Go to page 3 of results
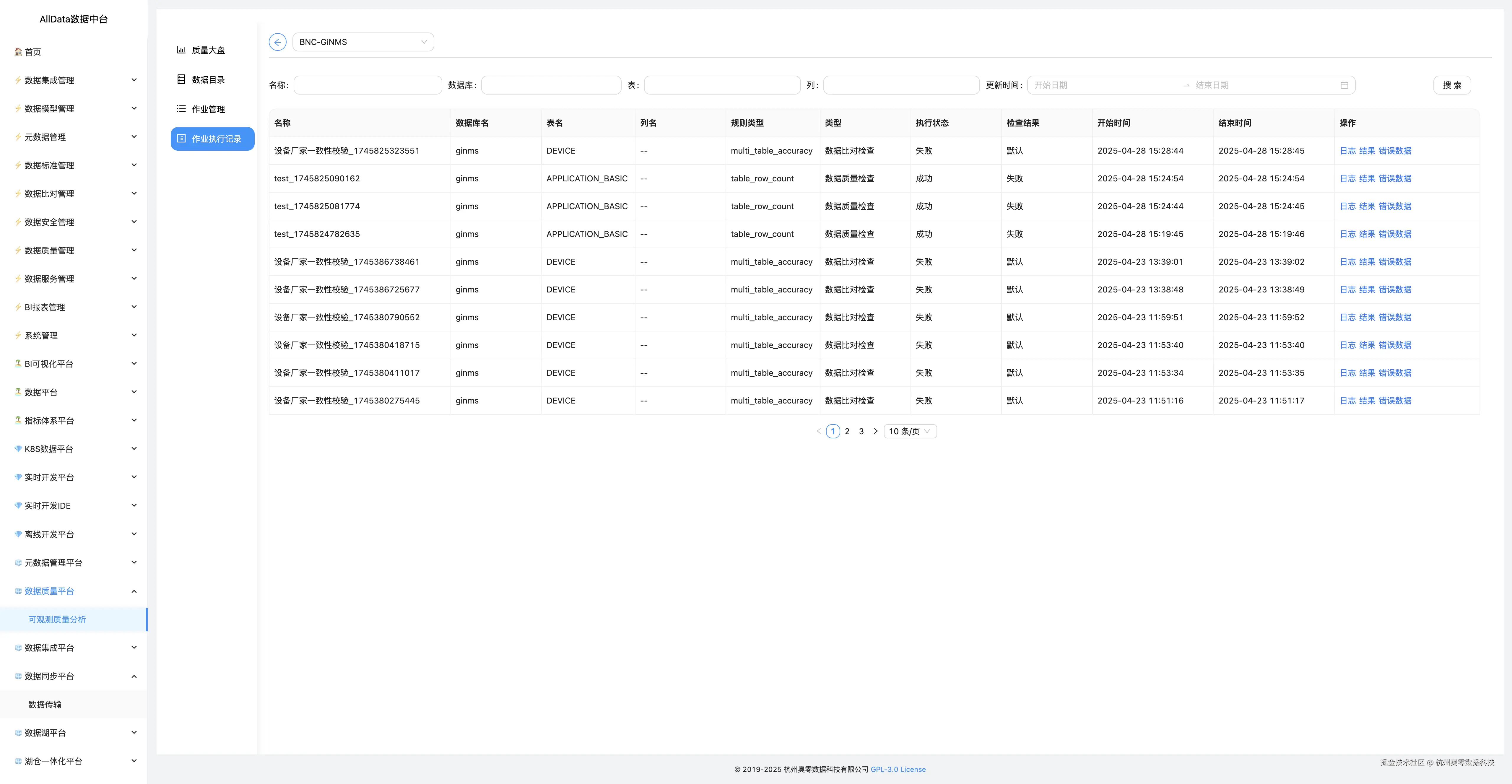Viewport: 1512px width, 784px height. pyautogui.click(x=861, y=431)
